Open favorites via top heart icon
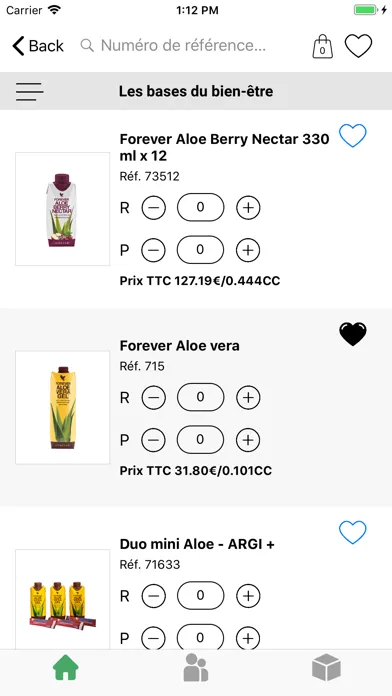Image resolution: width=392 pixels, height=696 pixels. (358, 46)
